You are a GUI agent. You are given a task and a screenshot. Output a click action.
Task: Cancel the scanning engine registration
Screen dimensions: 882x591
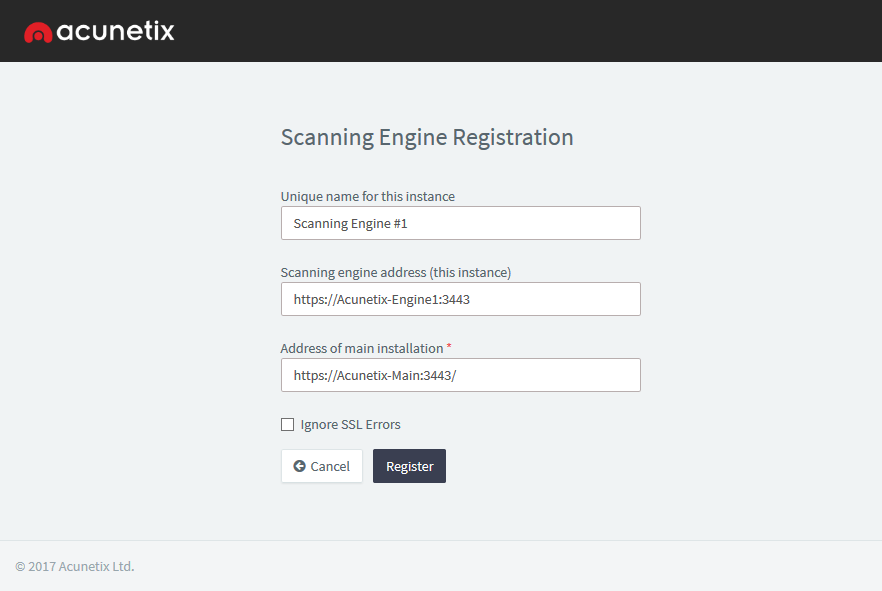[322, 466]
